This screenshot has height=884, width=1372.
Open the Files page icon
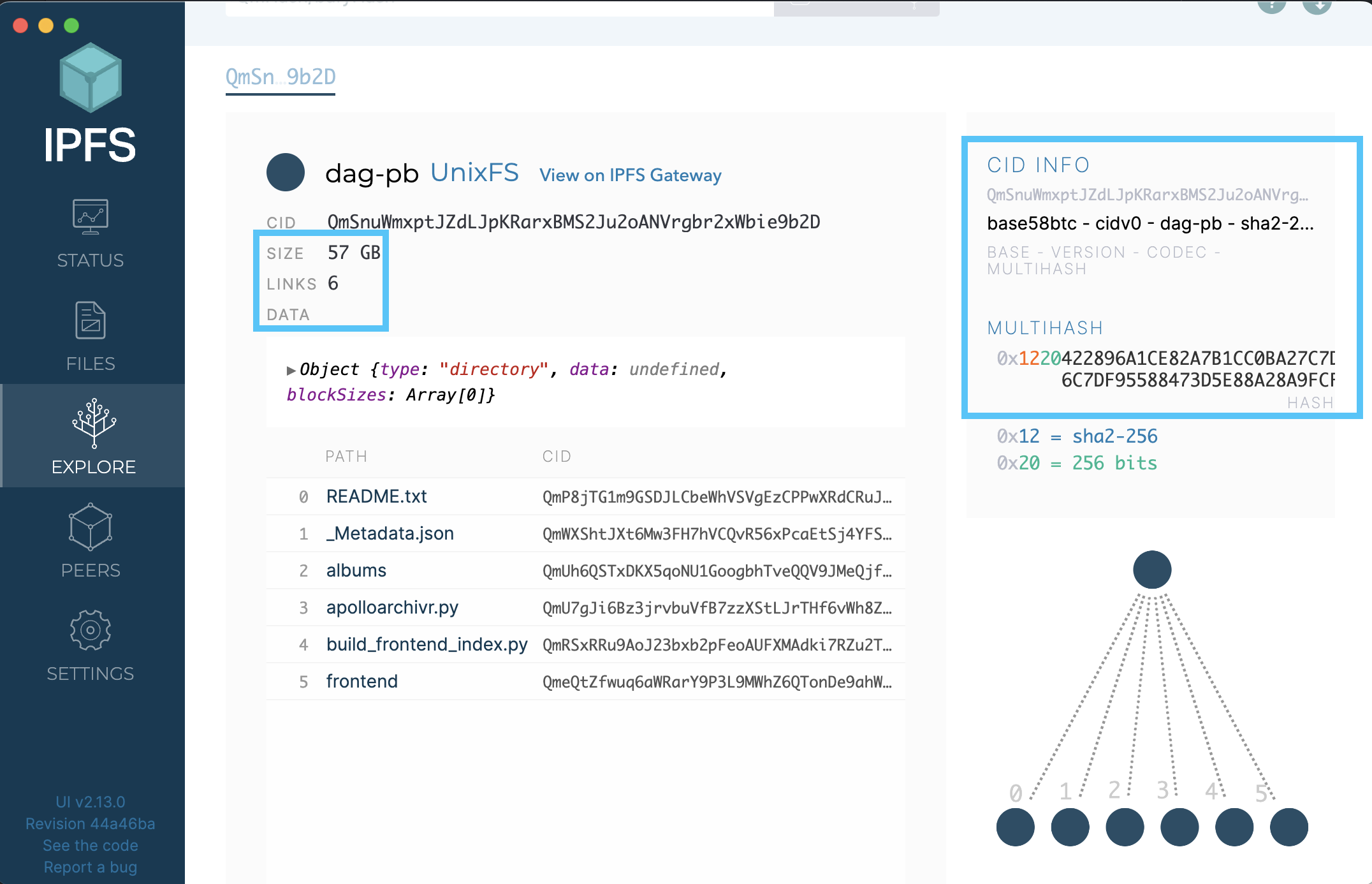(91, 320)
